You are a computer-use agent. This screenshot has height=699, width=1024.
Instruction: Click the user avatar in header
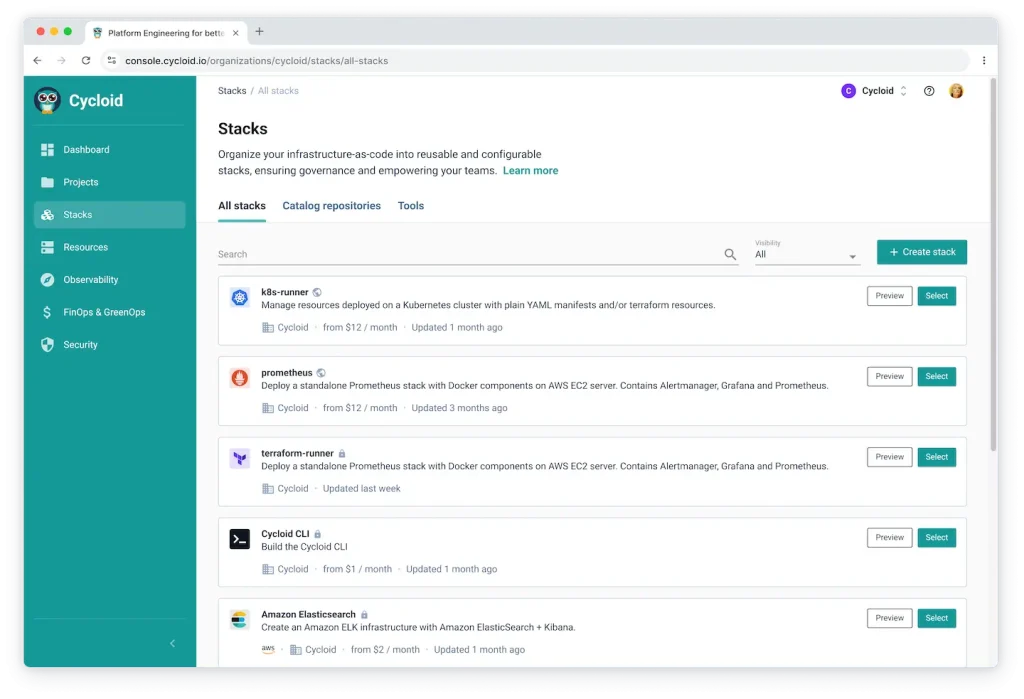956,91
